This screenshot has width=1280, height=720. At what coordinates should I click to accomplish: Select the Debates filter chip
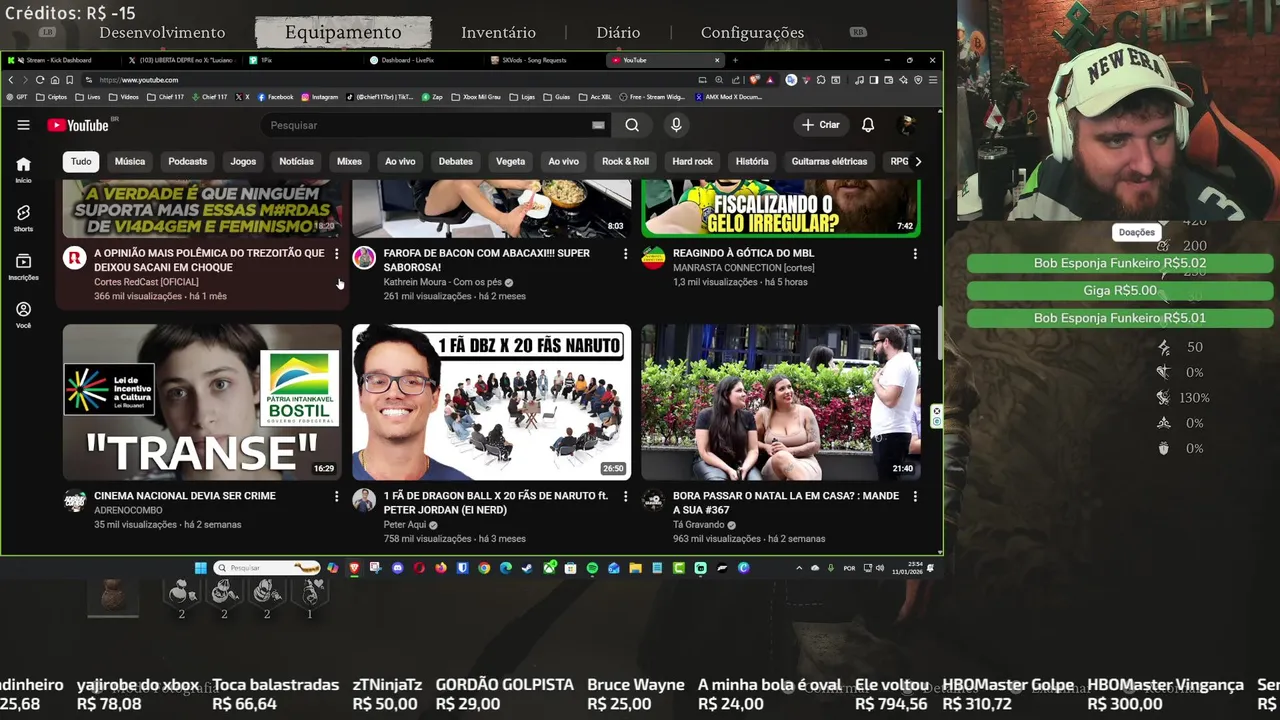tap(455, 161)
